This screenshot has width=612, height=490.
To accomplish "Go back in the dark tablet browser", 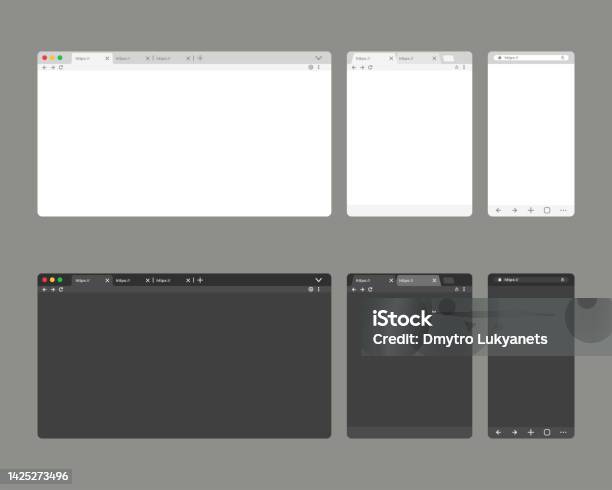I will coord(354,290).
